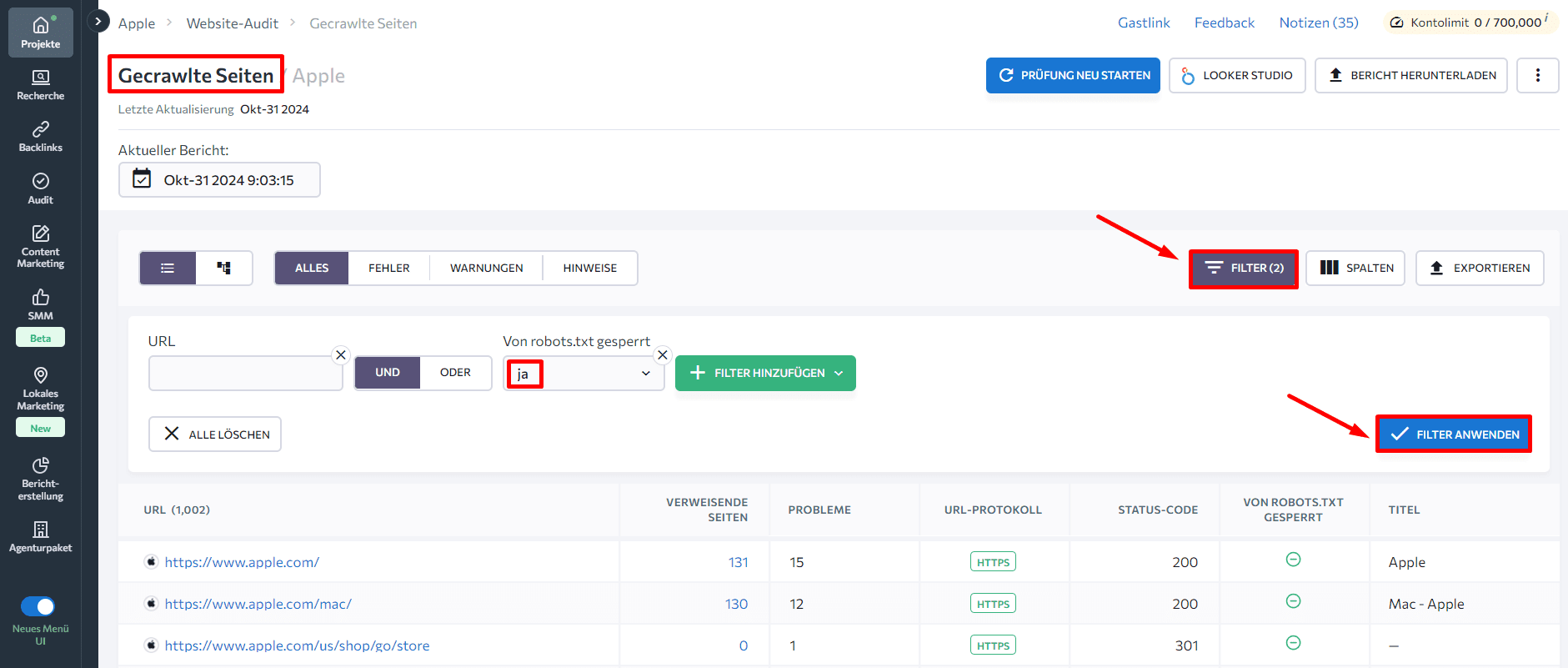
Task: Toggle the Neues Menü UI switch
Action: click(38, 606)
